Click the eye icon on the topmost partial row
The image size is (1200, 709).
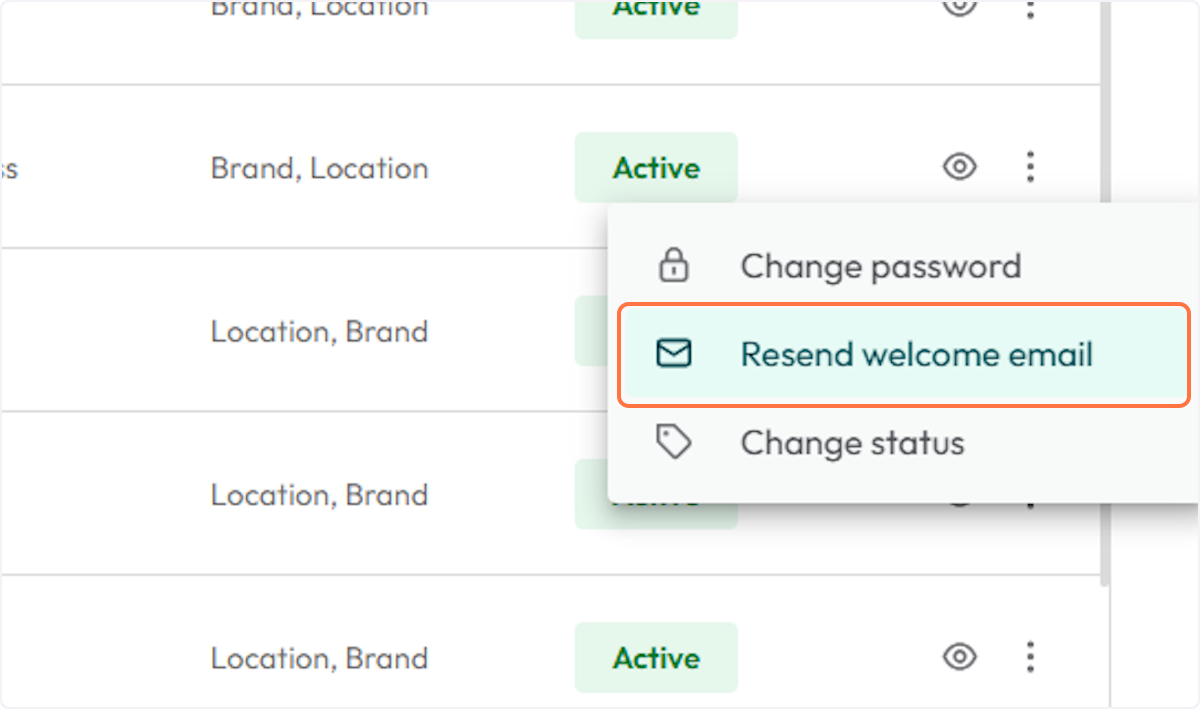click(x=958, y=10)
